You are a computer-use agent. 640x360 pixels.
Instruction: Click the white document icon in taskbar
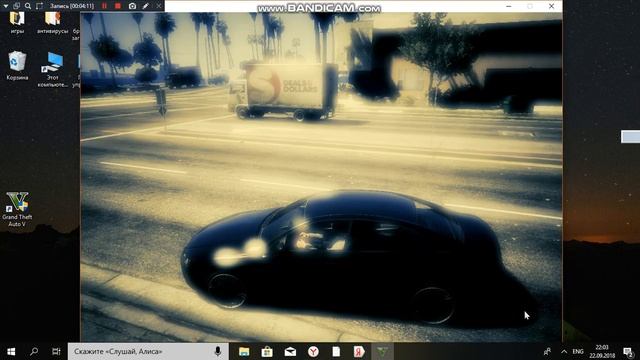point(336,351)
